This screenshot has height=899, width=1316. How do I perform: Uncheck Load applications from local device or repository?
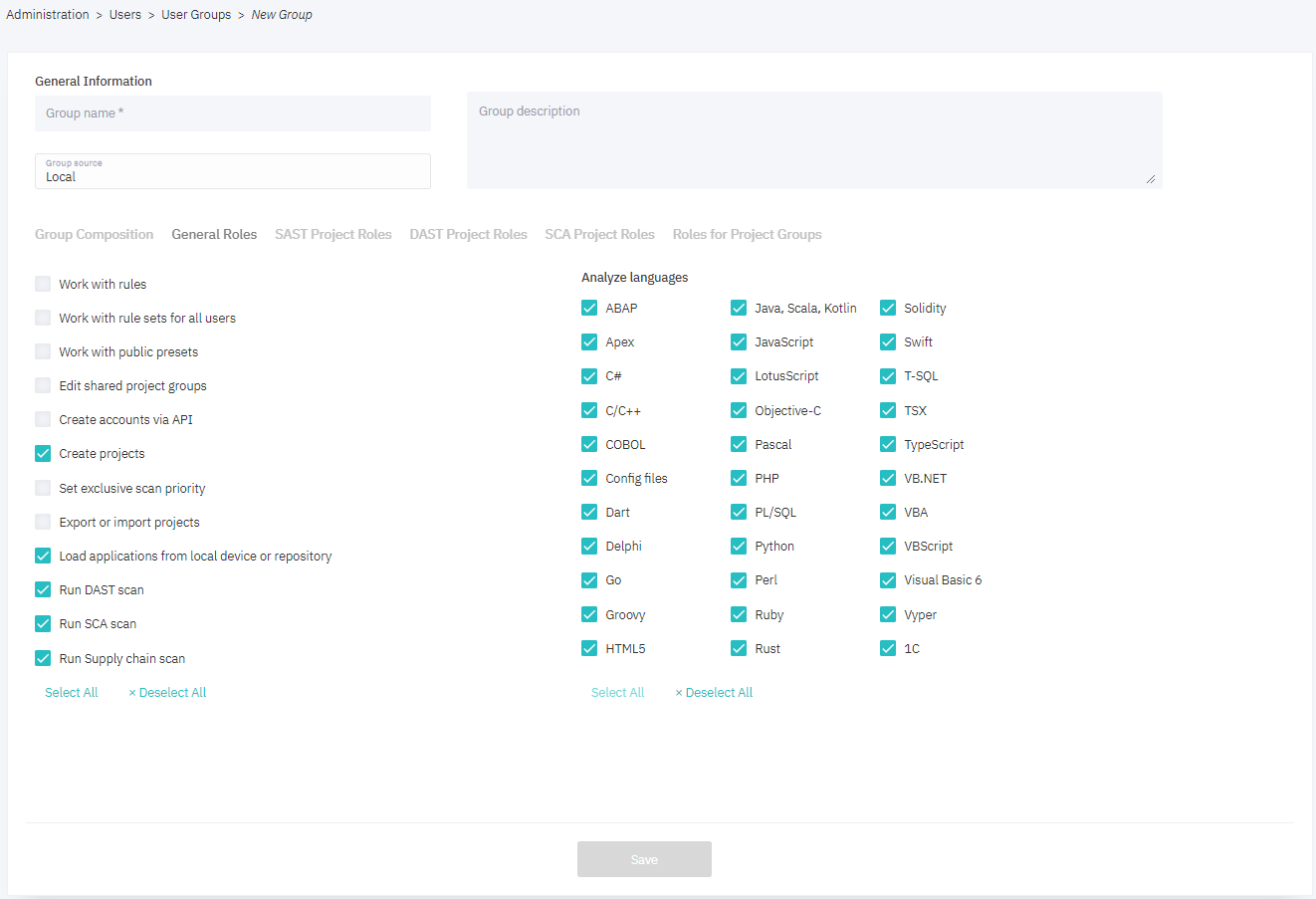point(43,556)
